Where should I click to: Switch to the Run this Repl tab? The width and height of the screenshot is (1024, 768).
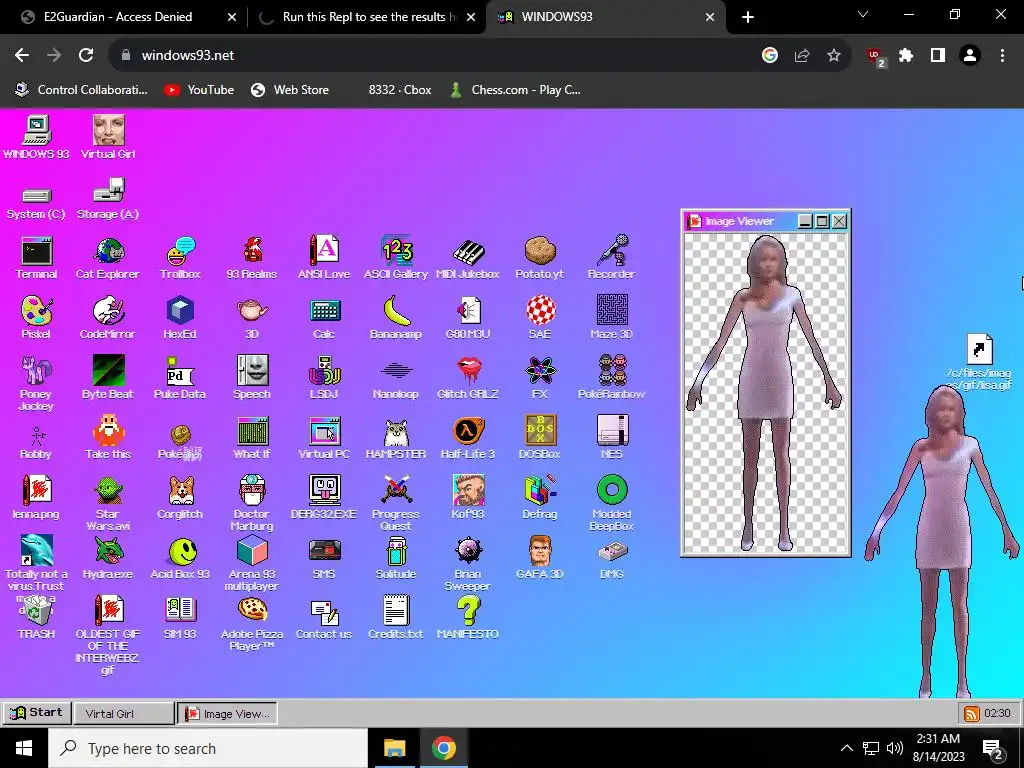(368, 17)
